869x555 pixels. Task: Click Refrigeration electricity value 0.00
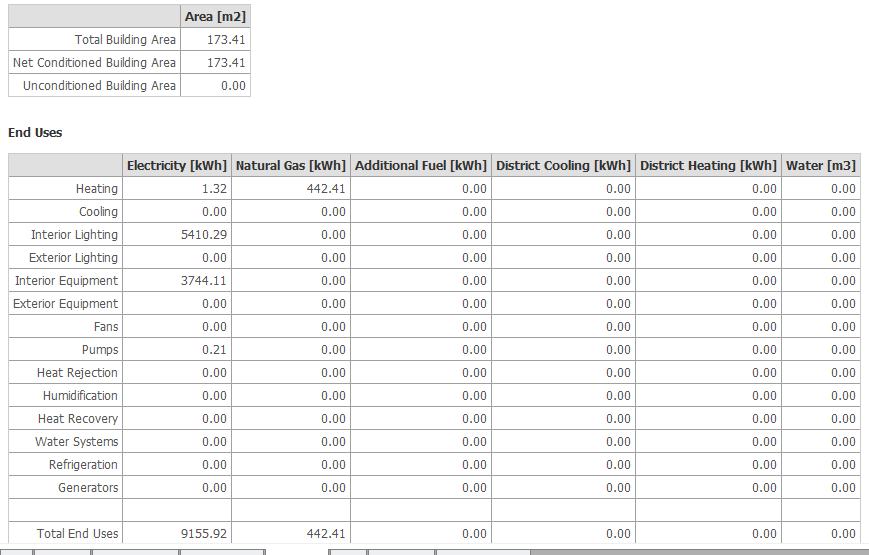pos(214,465)
